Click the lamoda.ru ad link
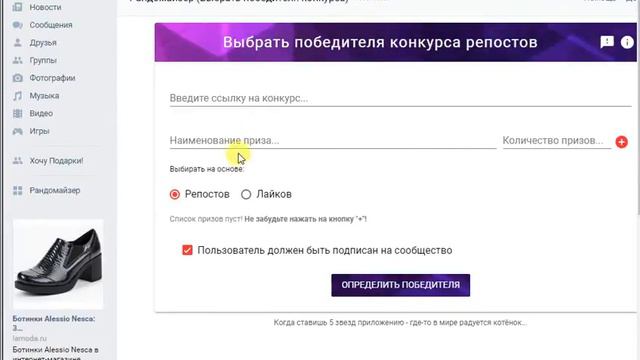 29,338
